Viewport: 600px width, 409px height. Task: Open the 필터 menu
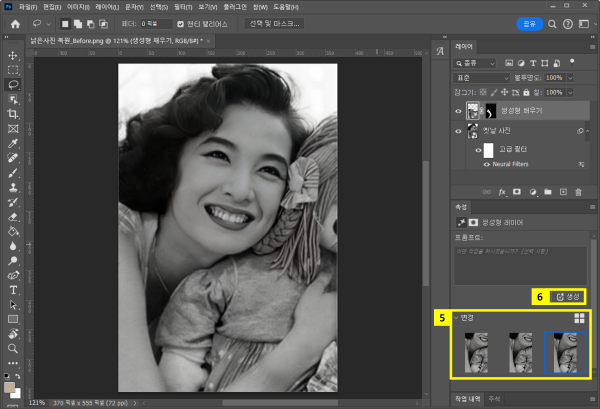pyautogui.click(x=184, y=6)
